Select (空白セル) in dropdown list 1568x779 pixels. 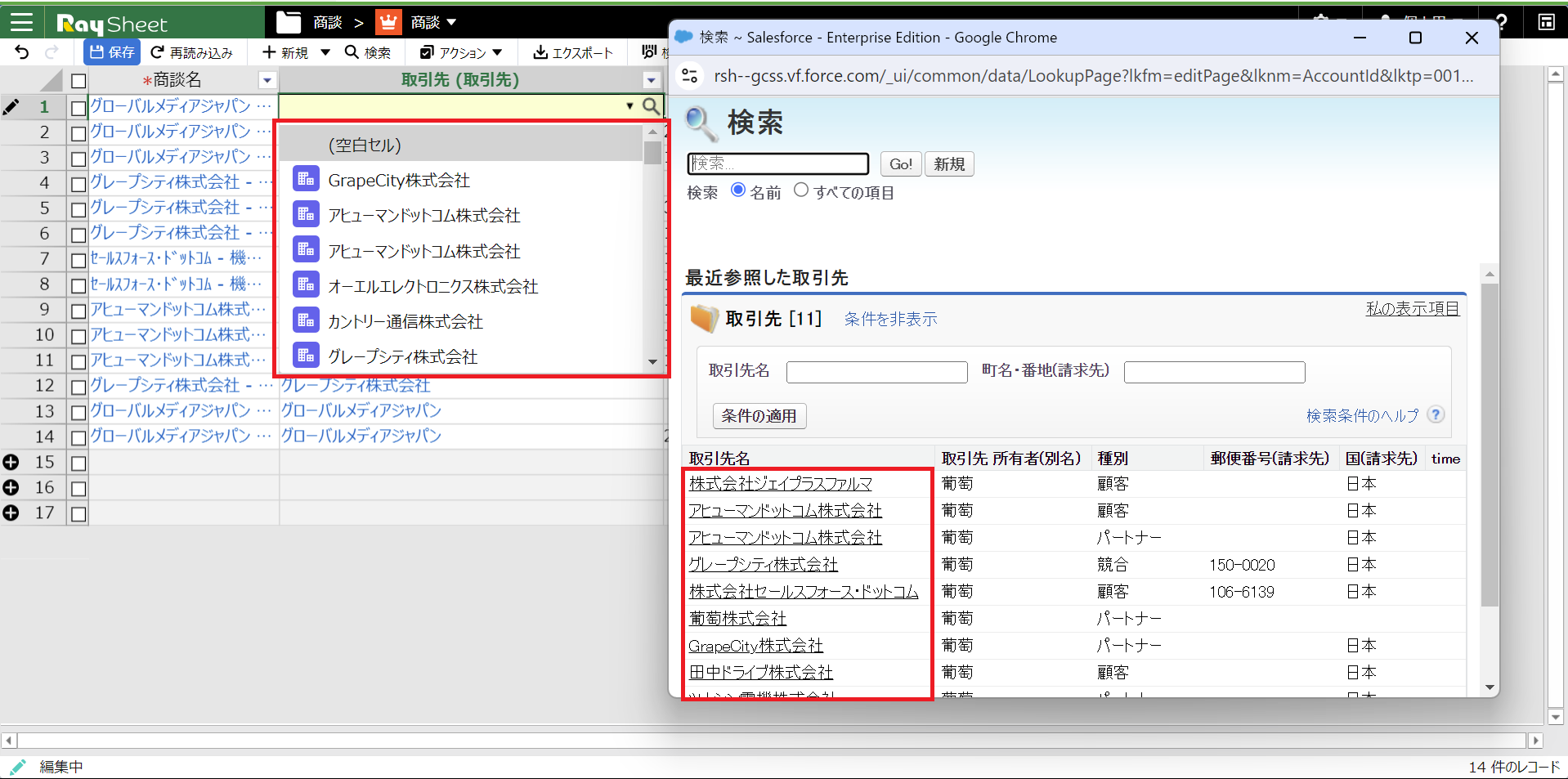click(461, 145)
